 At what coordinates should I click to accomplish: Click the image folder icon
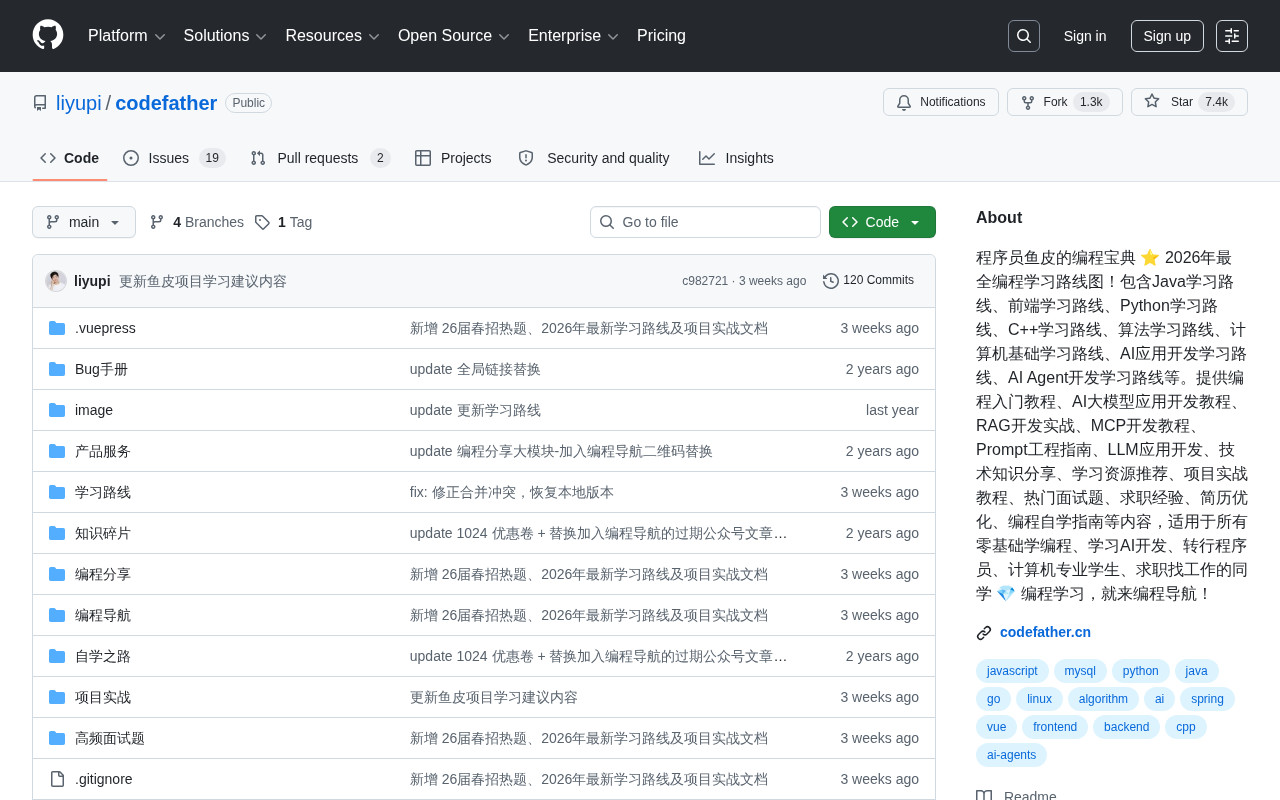(x=57, y=410)
